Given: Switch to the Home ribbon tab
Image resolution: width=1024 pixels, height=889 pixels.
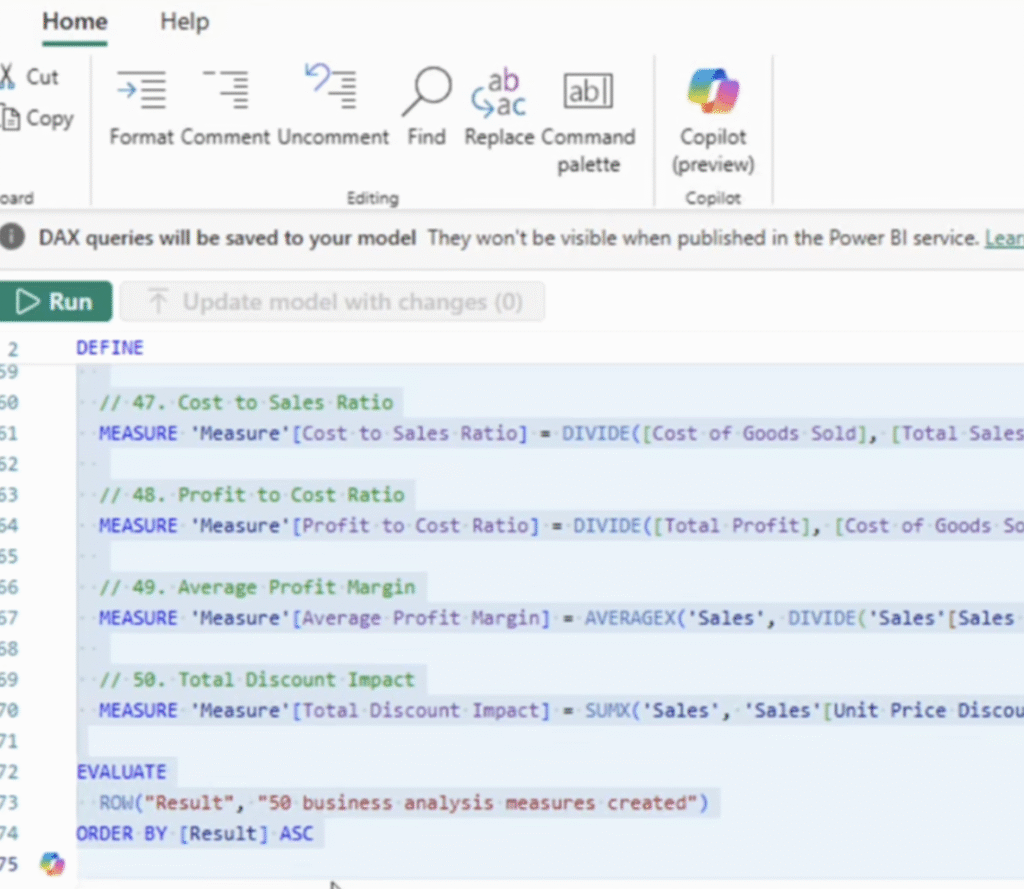Looking at the screenshot, I should [75, 22].
